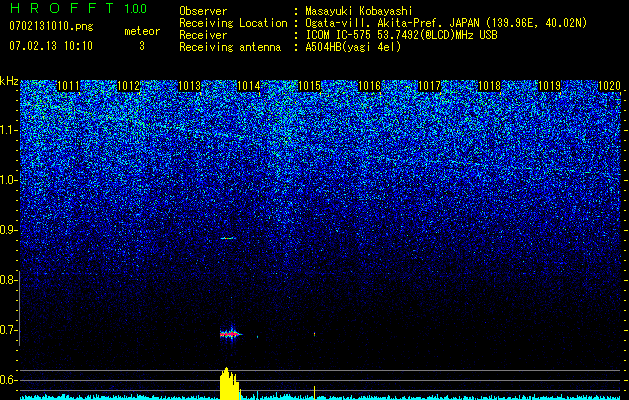Image resolution: width=629 pixels, height=400 pixels.
Task: Click the small yellow spike below 1015
Action: (314, 392)
